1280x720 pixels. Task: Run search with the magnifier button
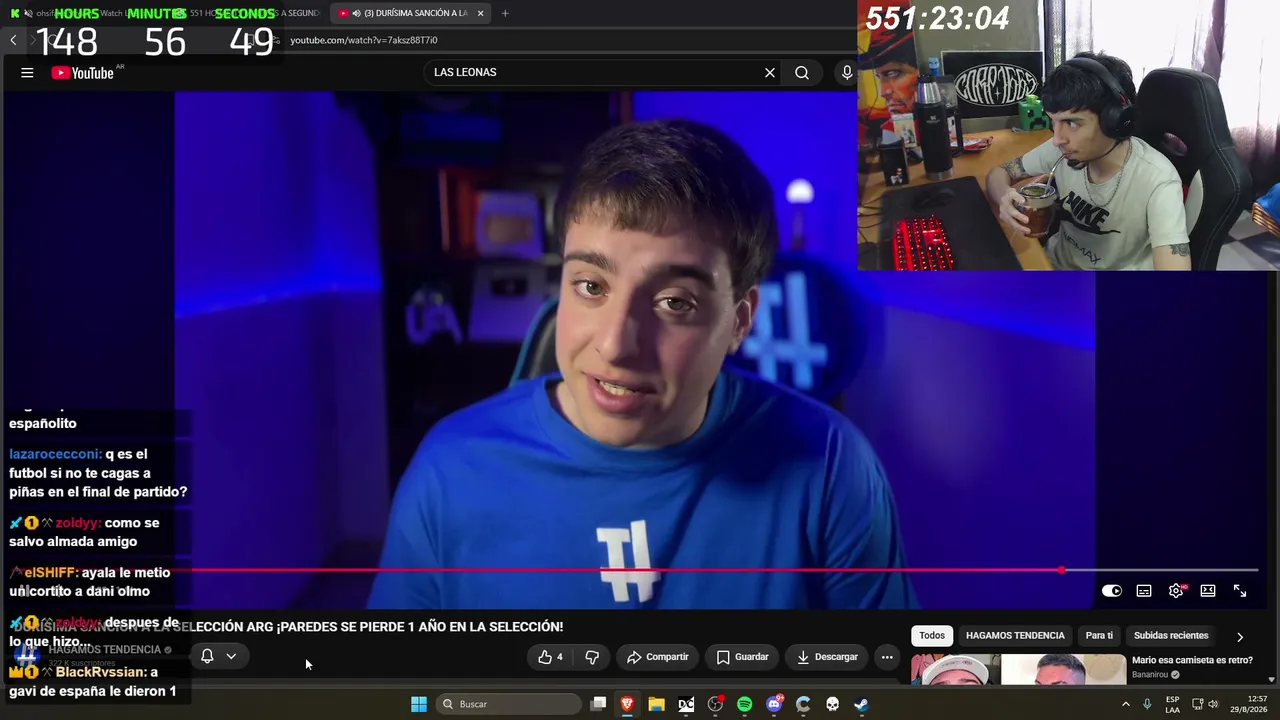tap(802, 72)
